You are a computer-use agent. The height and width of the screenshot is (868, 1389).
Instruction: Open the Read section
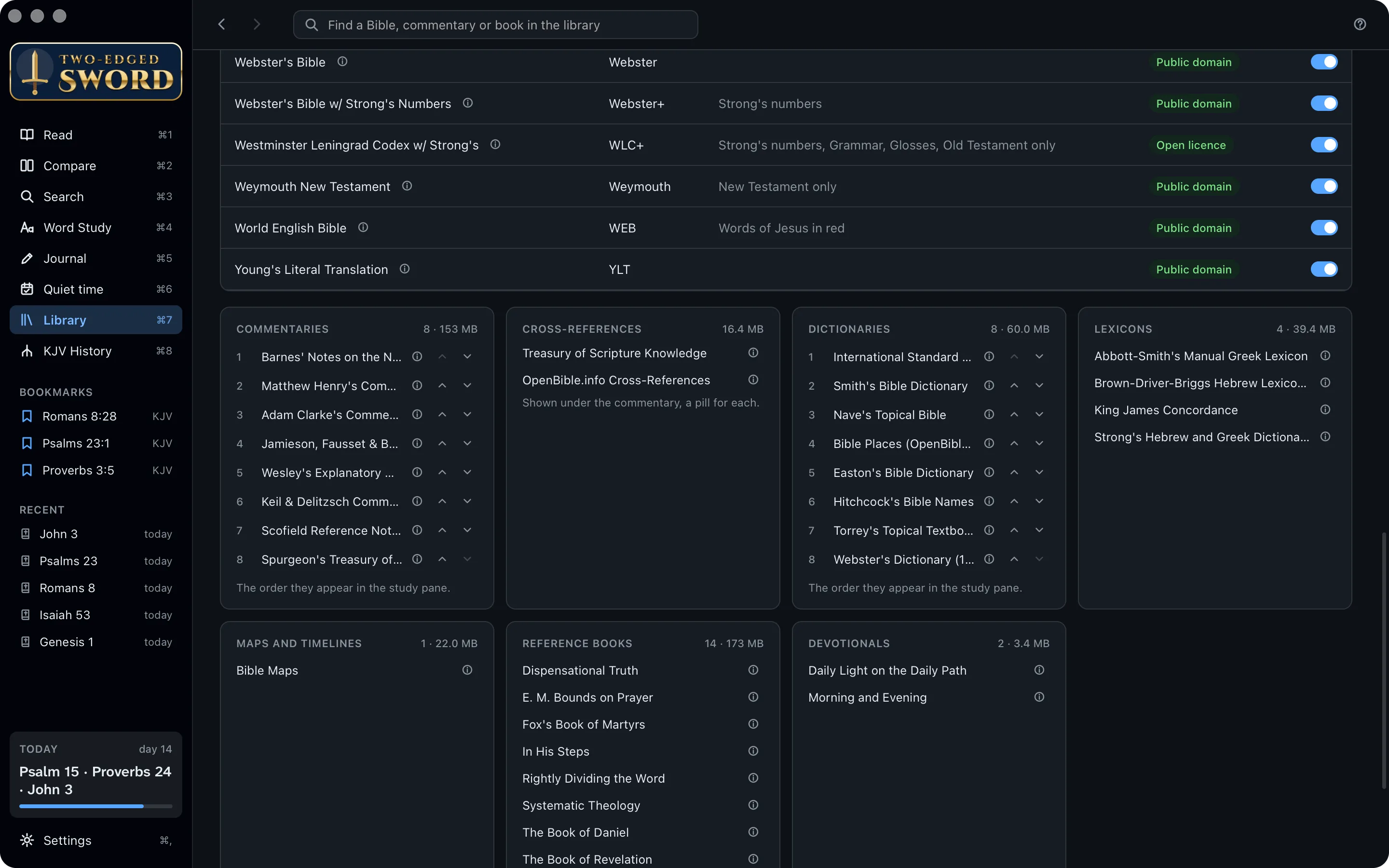(96, 135)
